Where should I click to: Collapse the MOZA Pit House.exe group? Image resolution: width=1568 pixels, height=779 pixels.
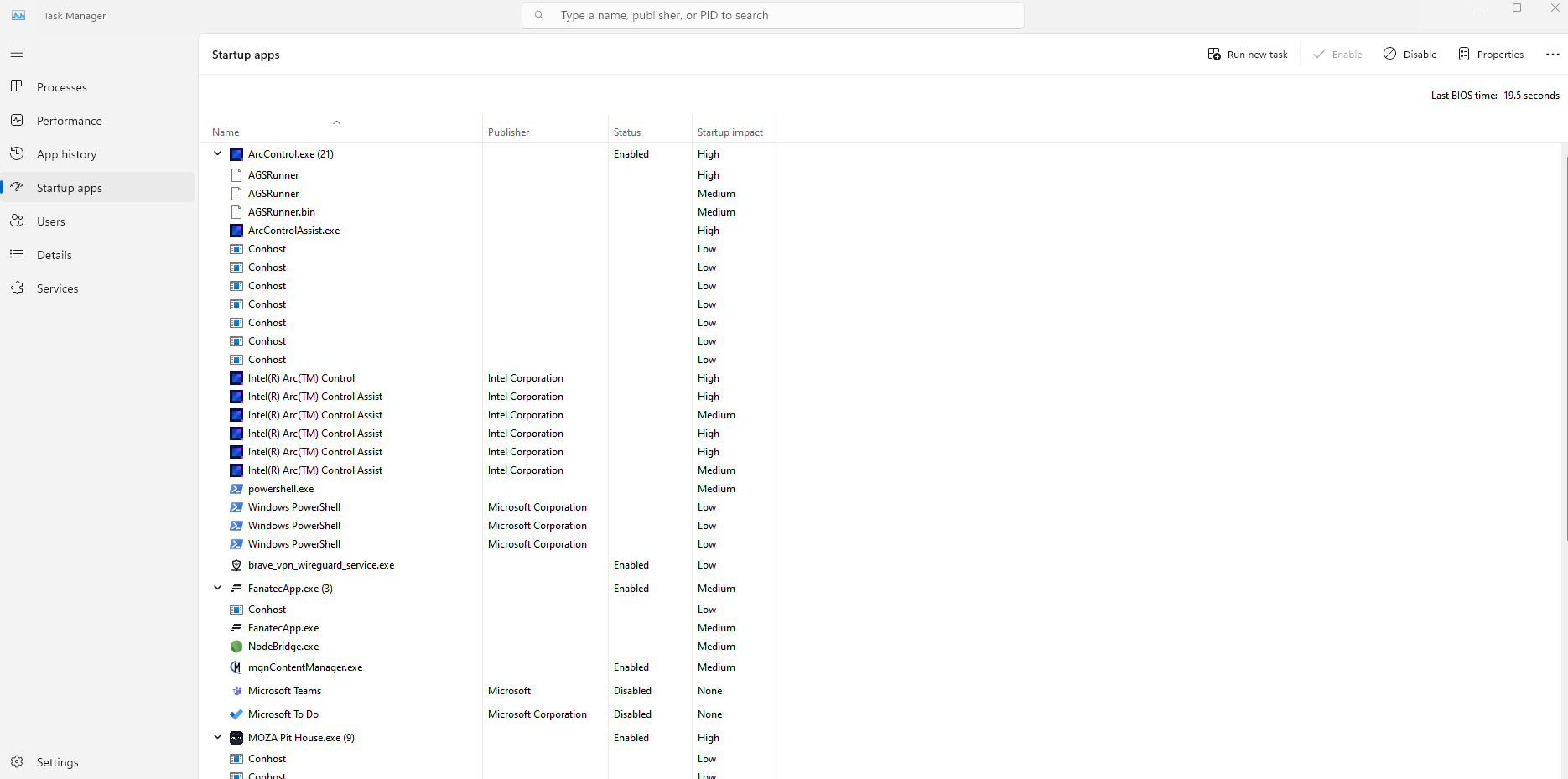[x=217, y=737]
